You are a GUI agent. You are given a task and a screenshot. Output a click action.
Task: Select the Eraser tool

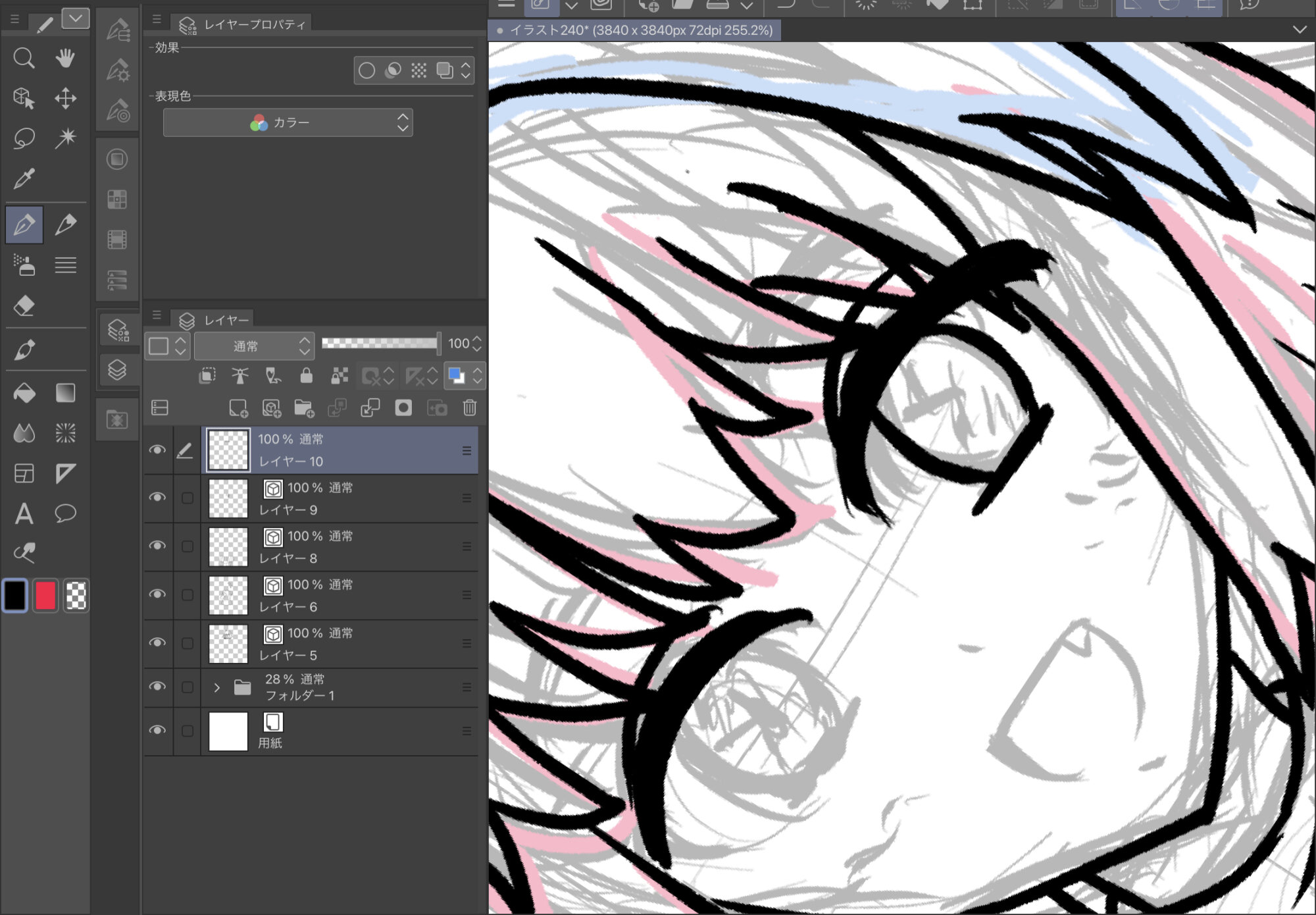(24, 306)
